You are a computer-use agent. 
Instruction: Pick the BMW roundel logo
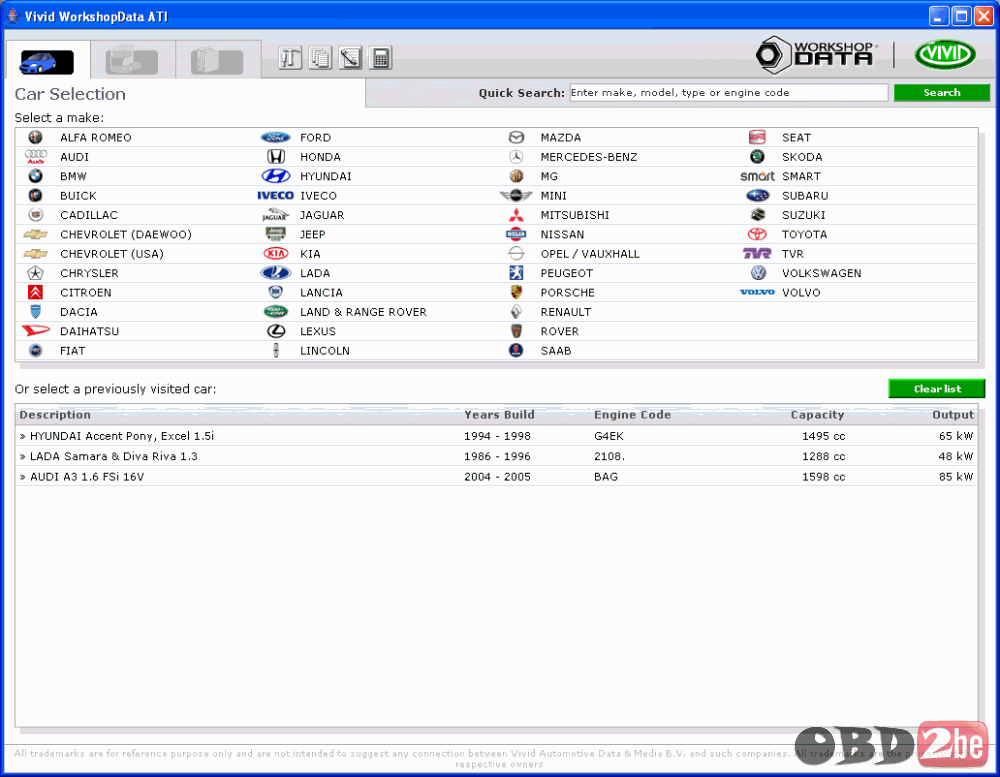tap(36, 176)
